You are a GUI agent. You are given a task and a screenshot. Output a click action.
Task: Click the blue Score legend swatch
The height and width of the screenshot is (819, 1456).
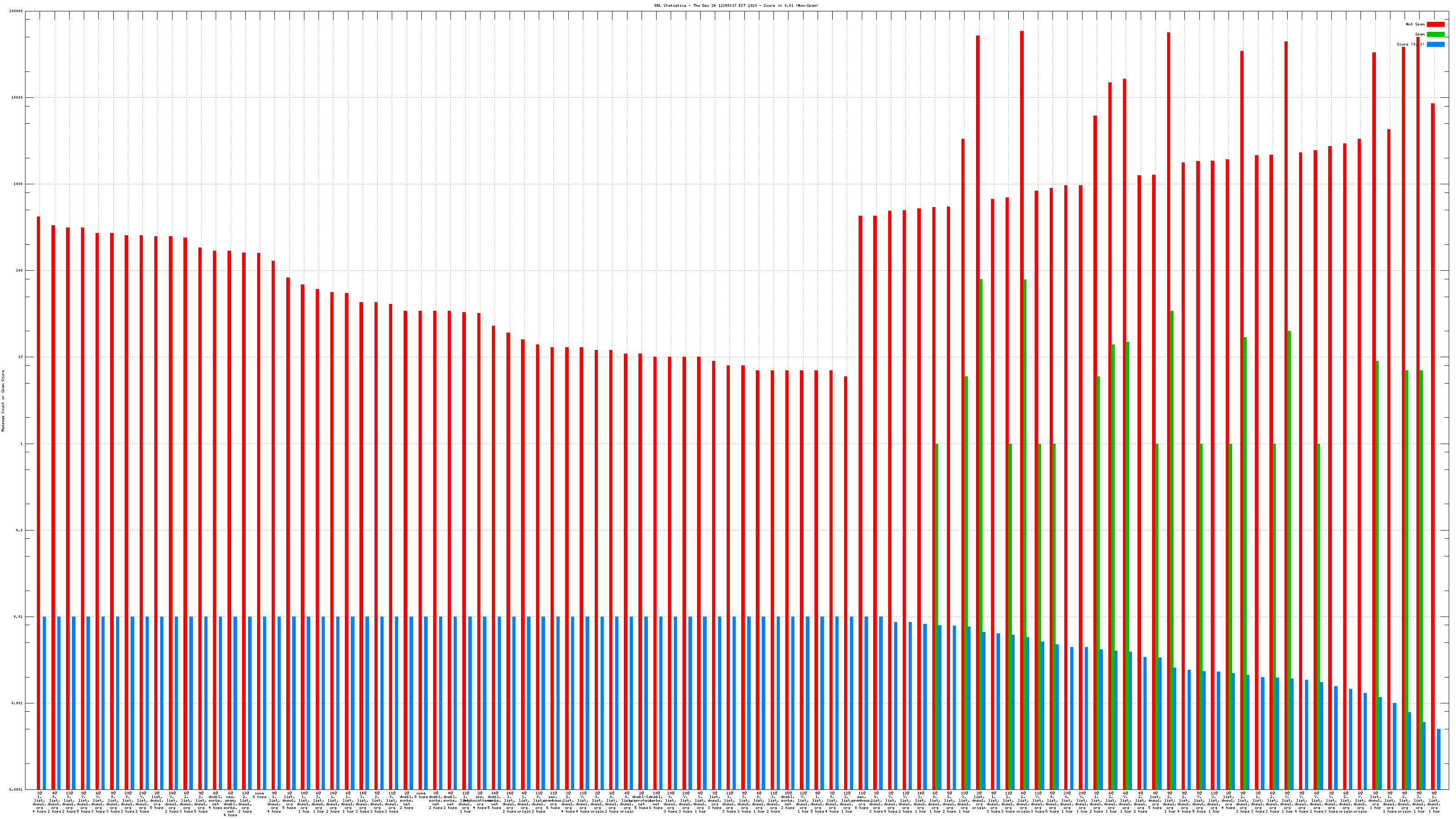[x=1435, y=44]
